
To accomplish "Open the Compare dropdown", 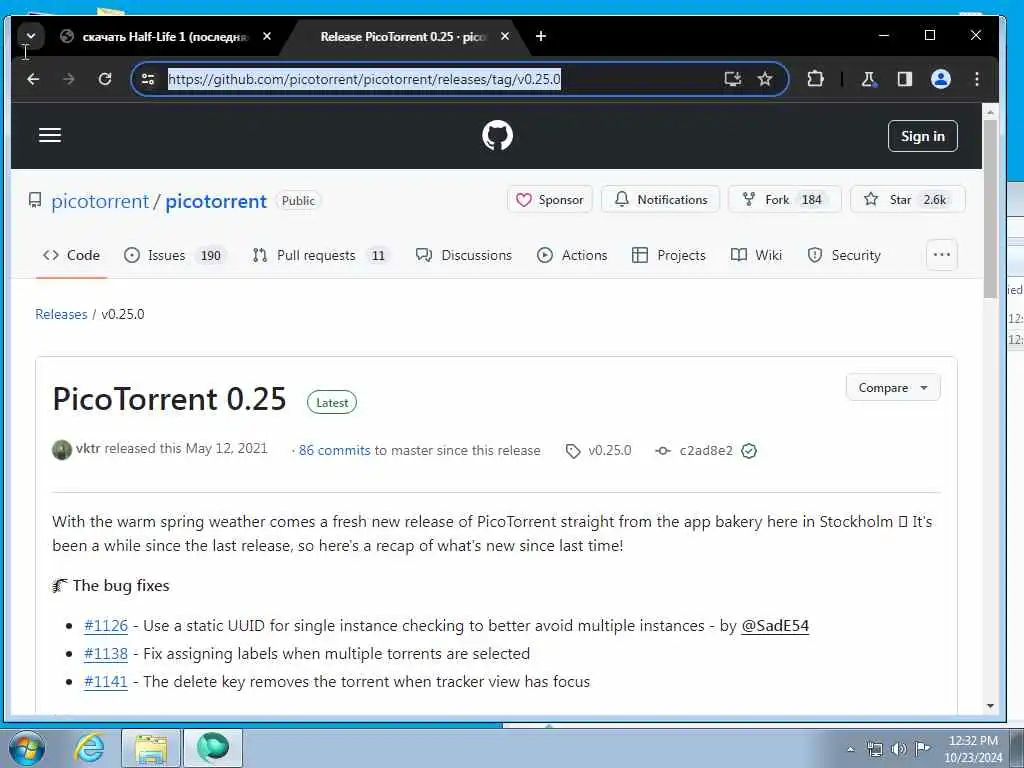I will pos(893,388).
